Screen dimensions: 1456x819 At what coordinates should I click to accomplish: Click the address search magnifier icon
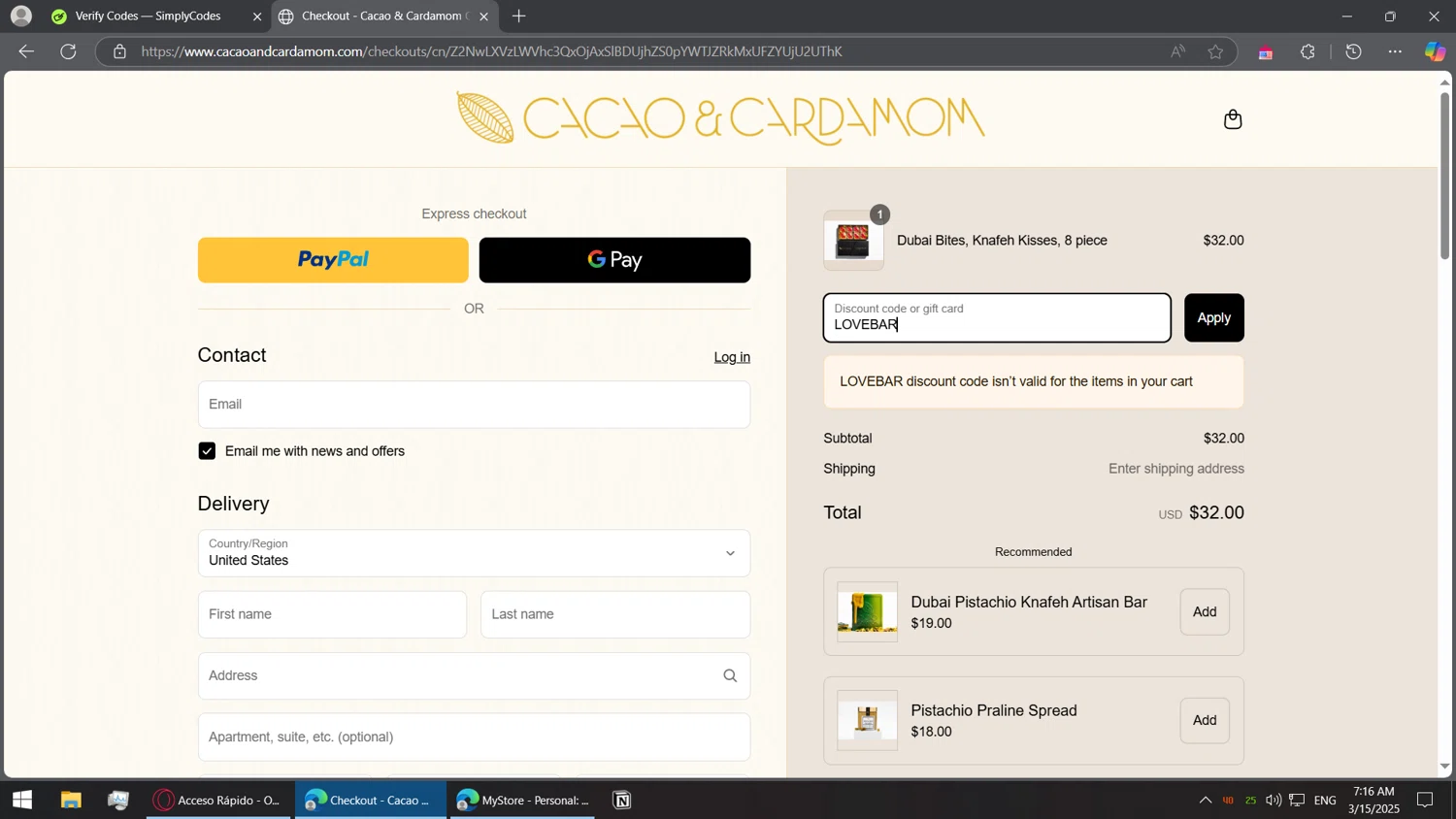coord(730,675)
